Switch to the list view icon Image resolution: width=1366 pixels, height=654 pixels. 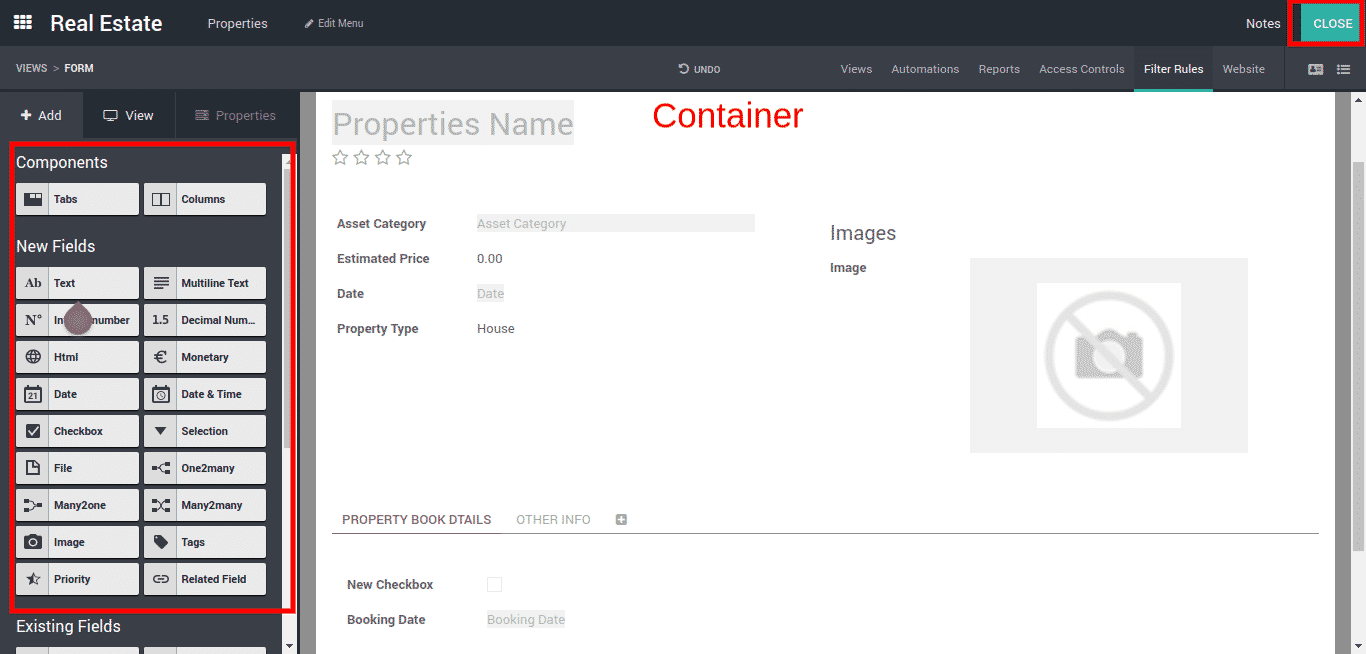pos(1343,69)
